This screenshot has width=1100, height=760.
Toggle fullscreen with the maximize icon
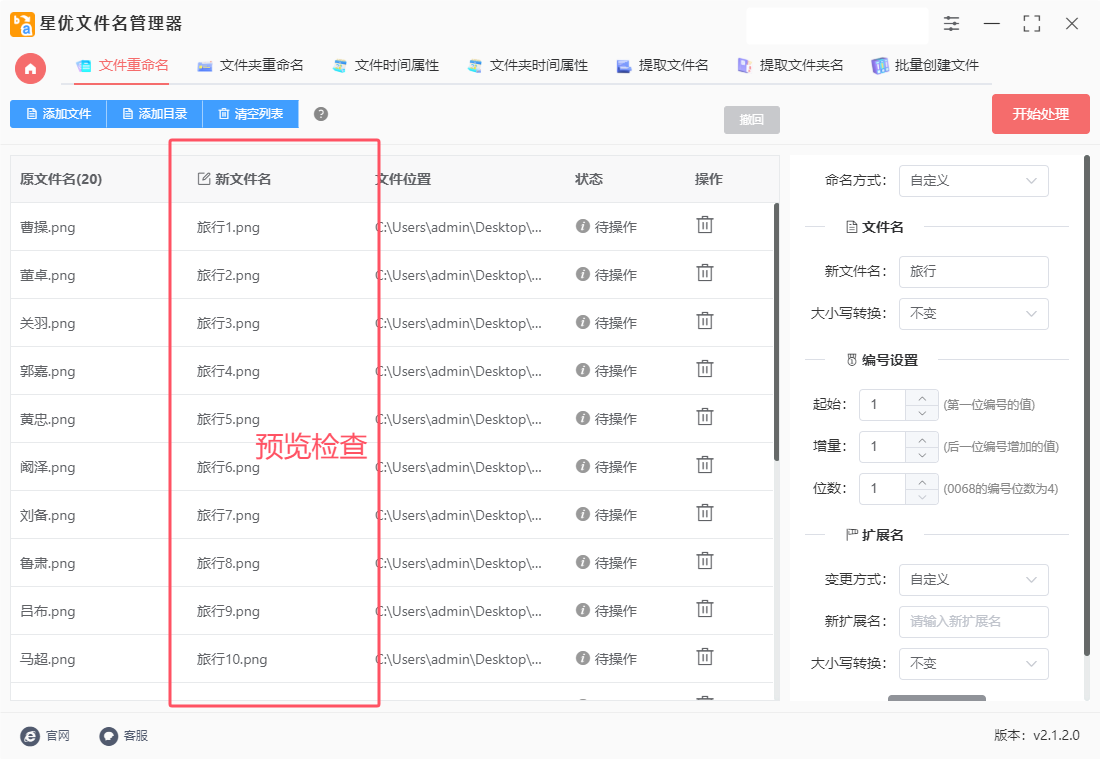click(1031, 24)
